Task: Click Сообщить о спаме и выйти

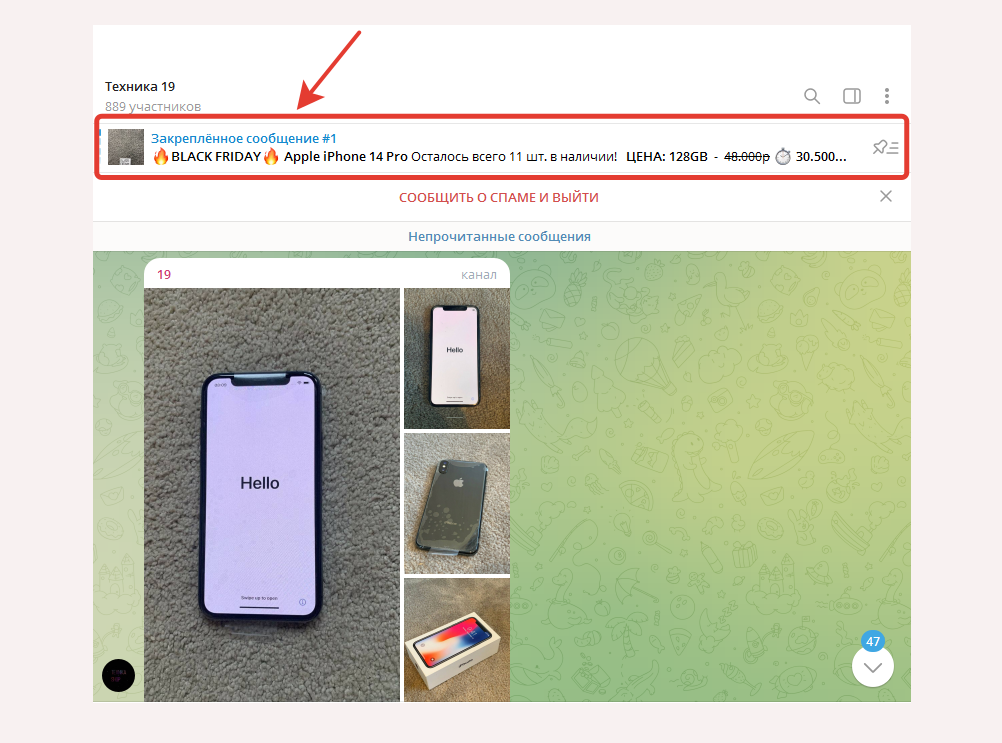Action: coord(498,197)
